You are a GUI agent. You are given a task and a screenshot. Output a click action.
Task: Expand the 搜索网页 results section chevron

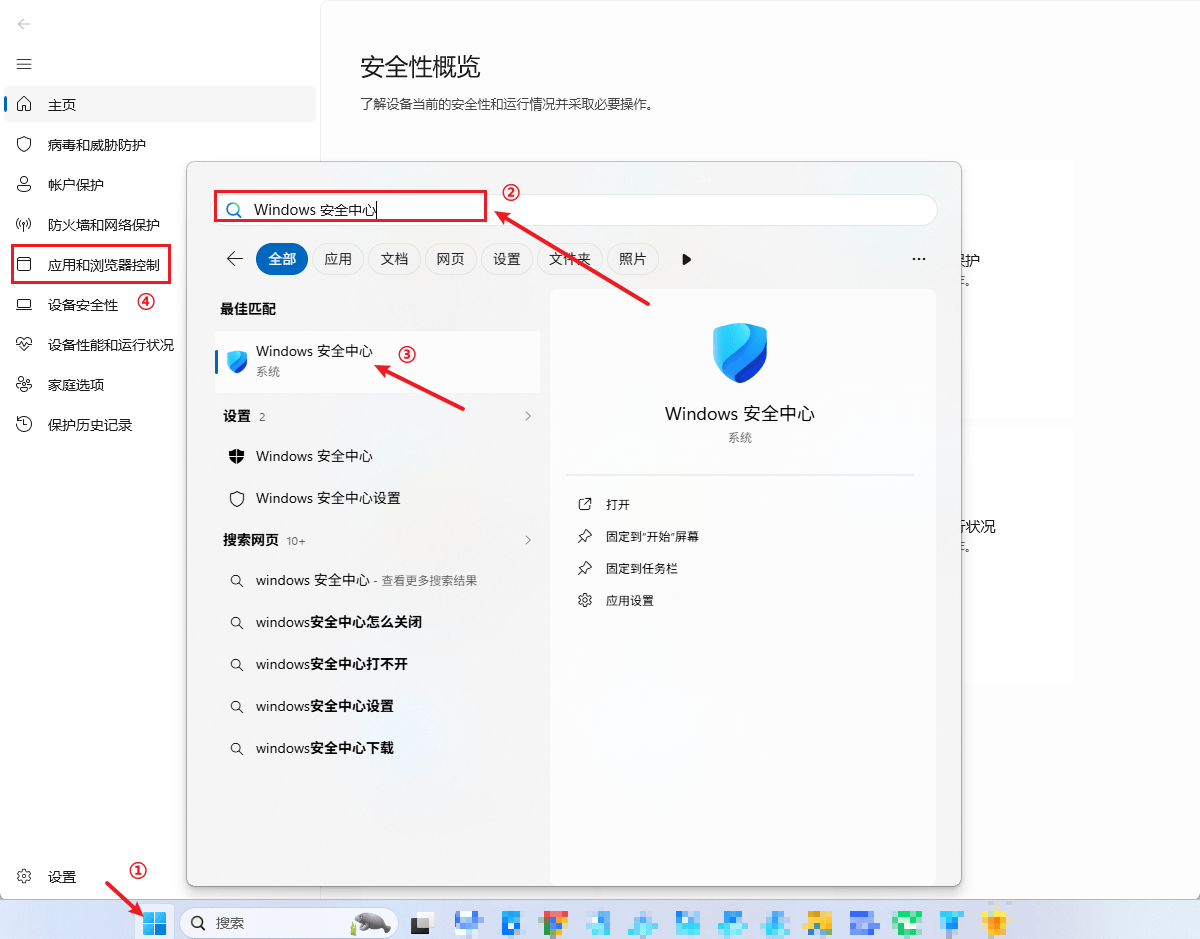tap(528, 540)
